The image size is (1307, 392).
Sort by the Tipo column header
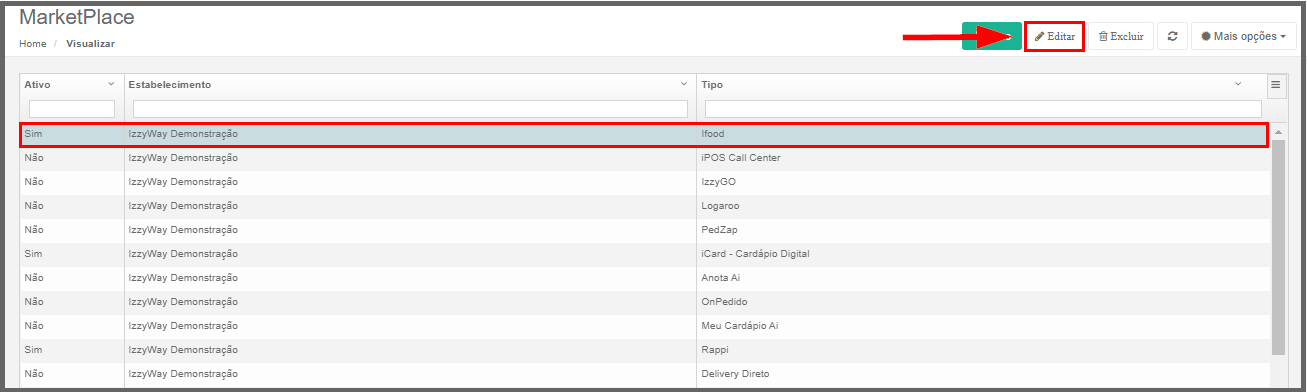pos(712,85)
